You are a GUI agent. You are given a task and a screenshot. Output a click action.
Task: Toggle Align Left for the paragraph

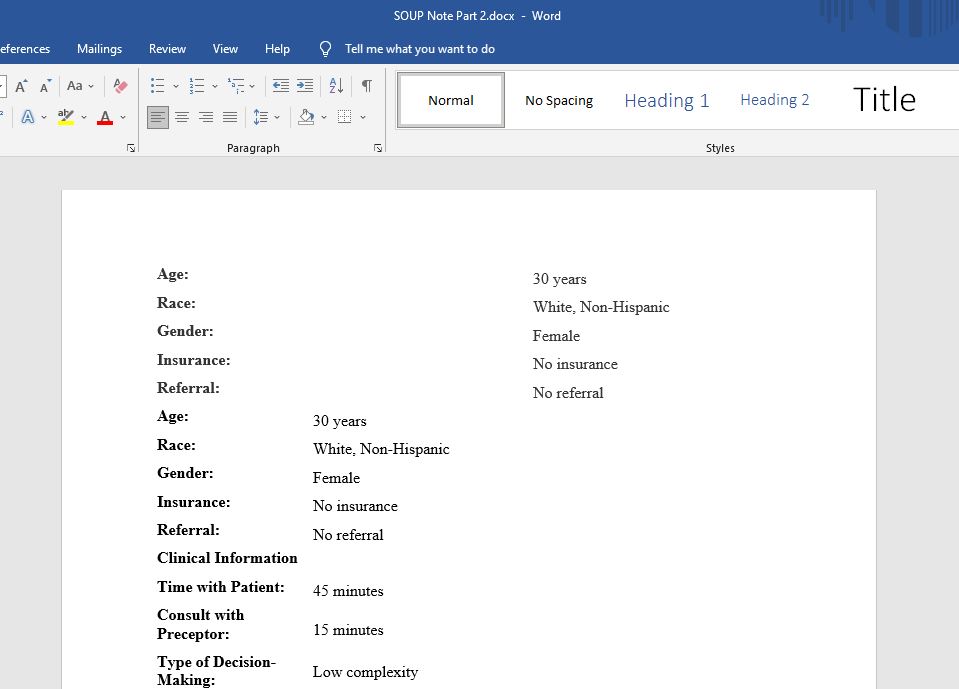pos(158,117)
